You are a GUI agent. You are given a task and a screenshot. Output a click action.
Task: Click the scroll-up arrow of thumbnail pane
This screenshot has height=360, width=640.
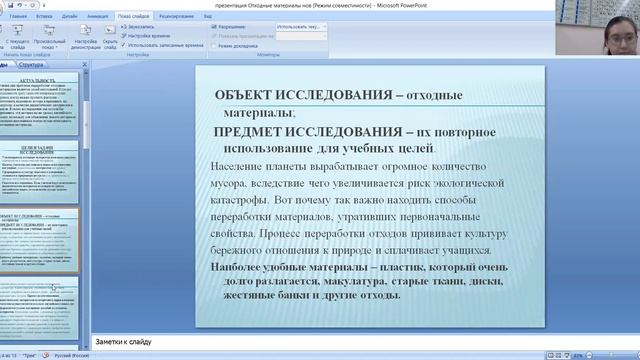tap(86, 72)
